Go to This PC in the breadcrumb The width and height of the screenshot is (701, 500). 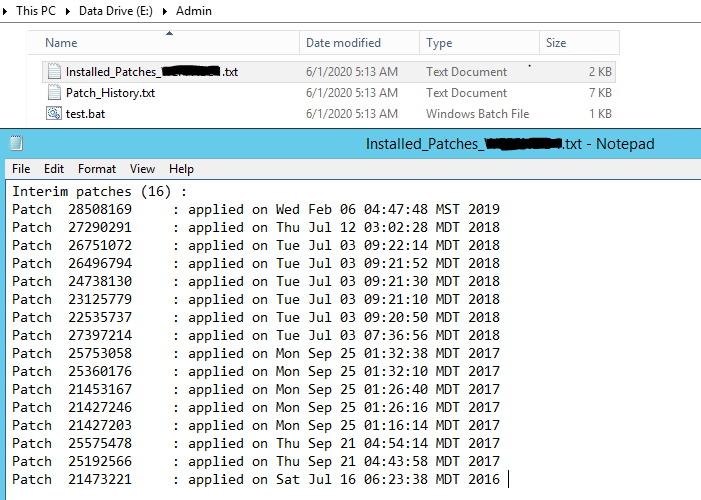coord(36,11)
